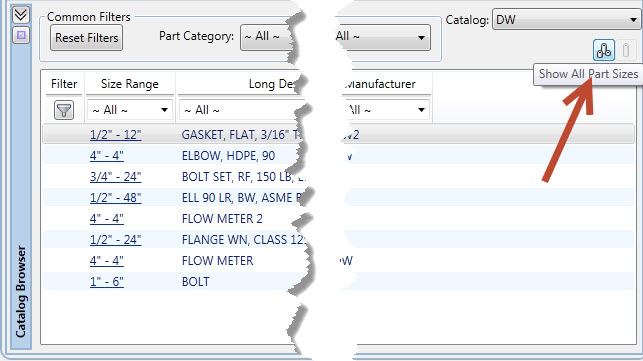This screenshot has height=361, width=643.
Task: Open the Size Range filter dropdown
Action: [x=130, y=110]
